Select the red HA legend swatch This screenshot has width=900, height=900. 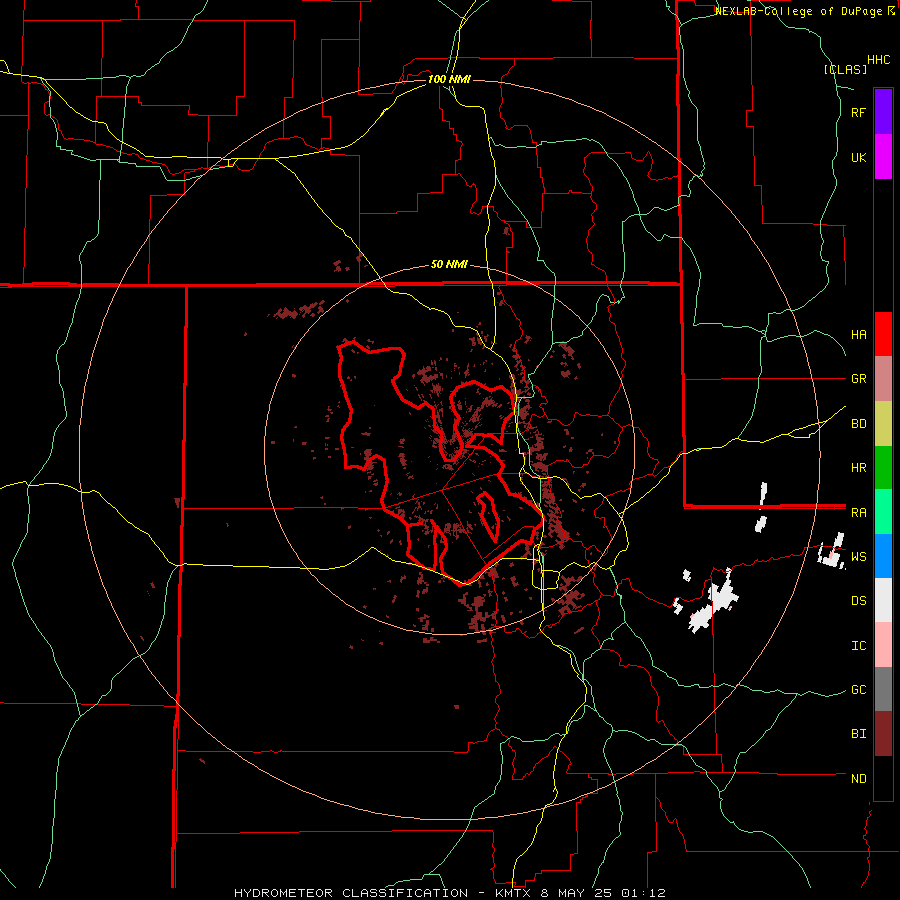point(883,334)
